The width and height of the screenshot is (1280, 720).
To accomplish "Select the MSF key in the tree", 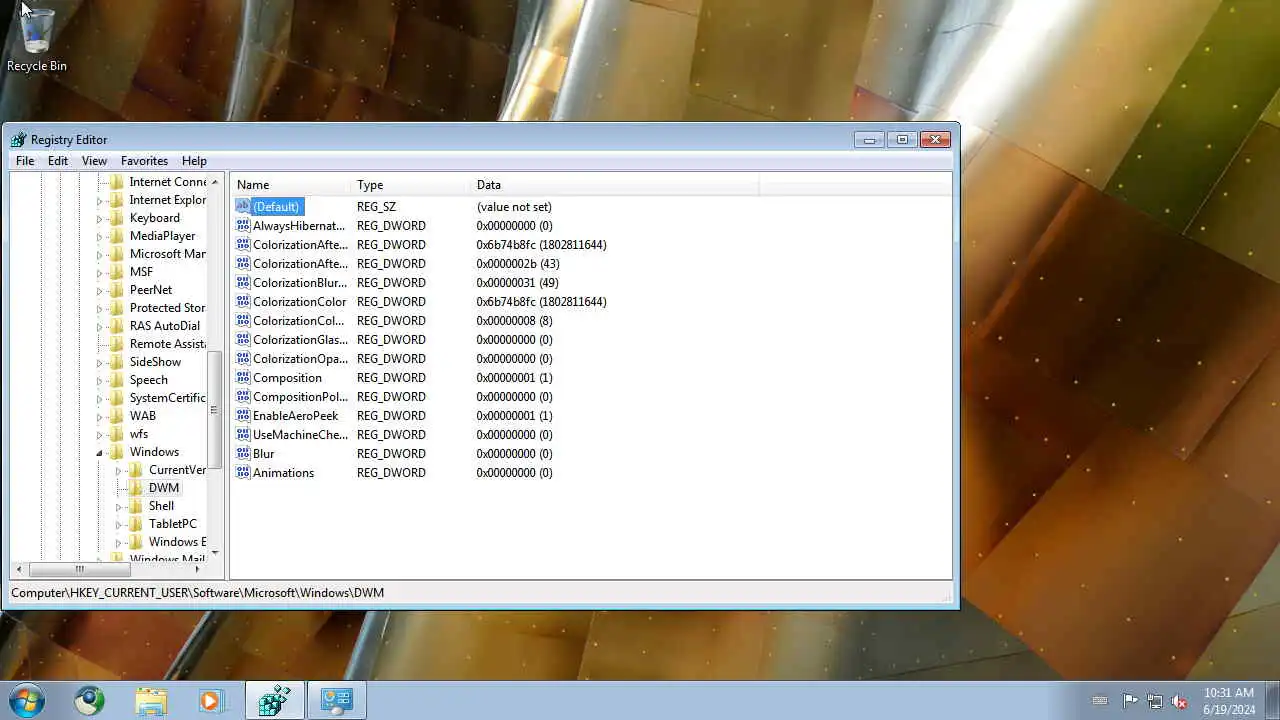I will tap(141, 272).
